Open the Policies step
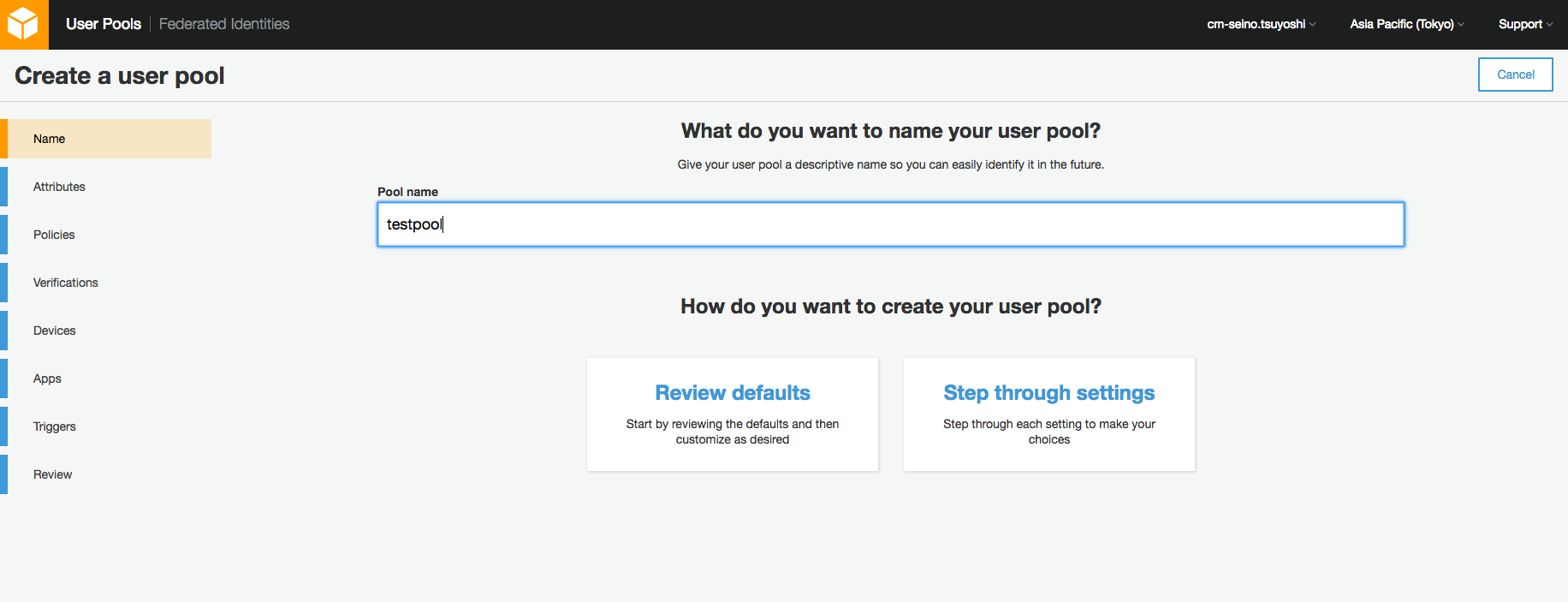 54,235
